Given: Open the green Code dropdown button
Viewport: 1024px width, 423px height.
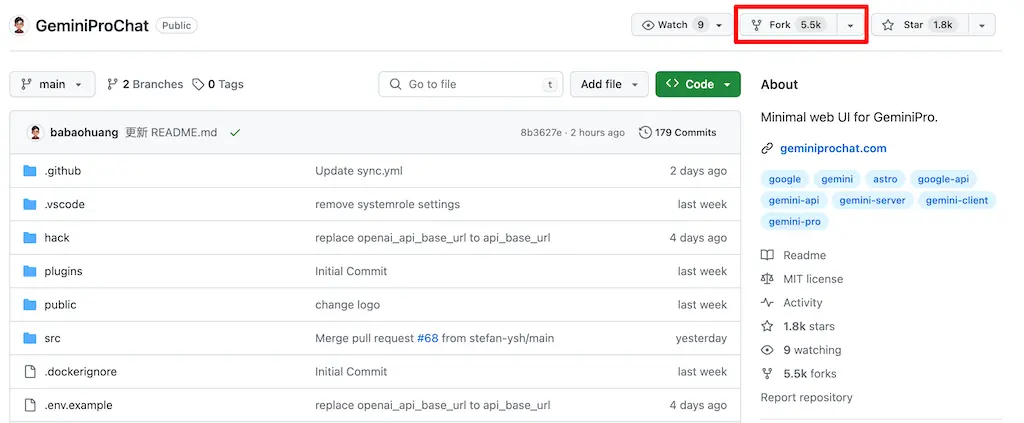Looking at the screenshot, I should click(698, 84).
